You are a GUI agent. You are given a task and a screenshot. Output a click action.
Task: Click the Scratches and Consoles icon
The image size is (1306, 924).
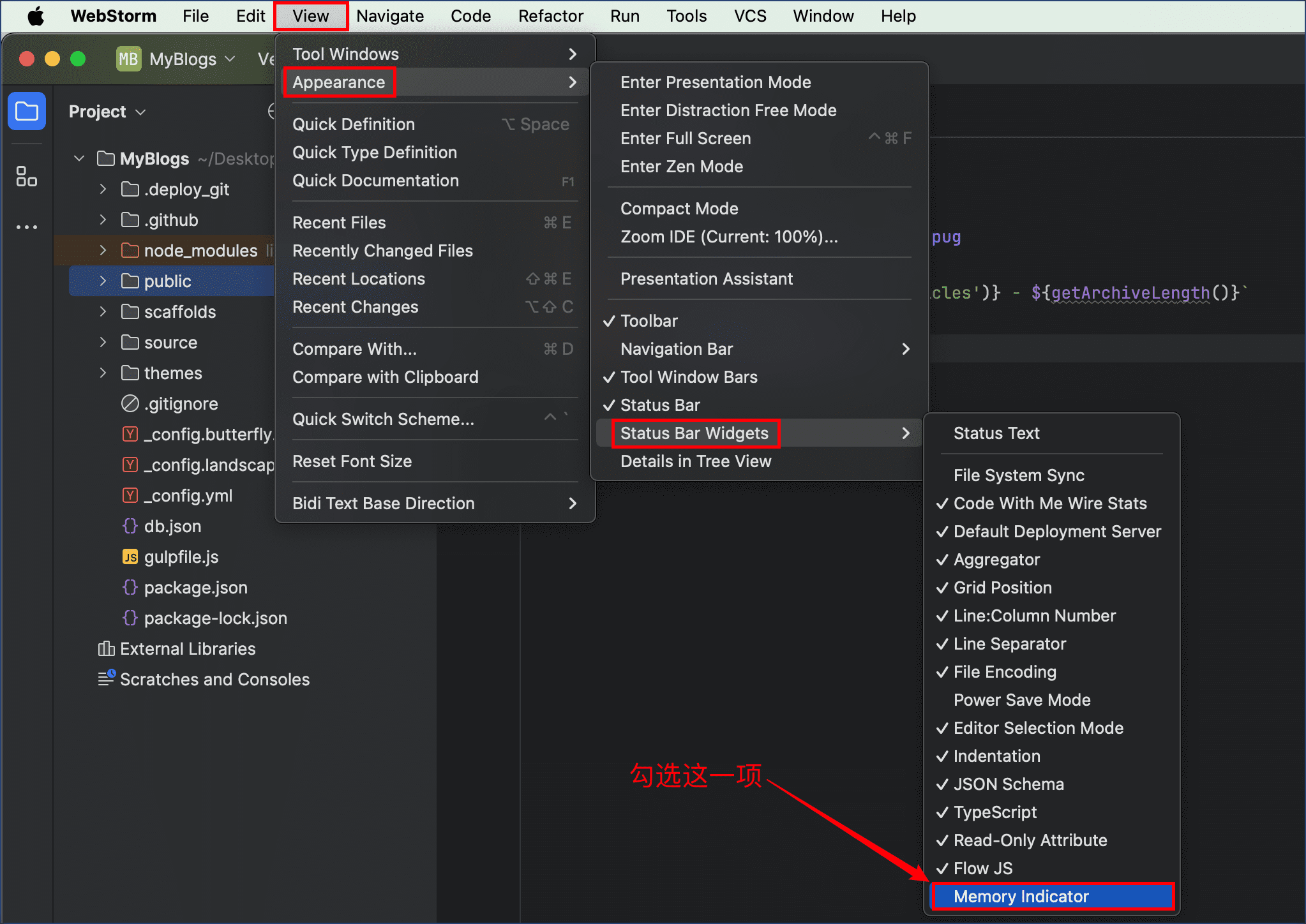tap(107, 678)
